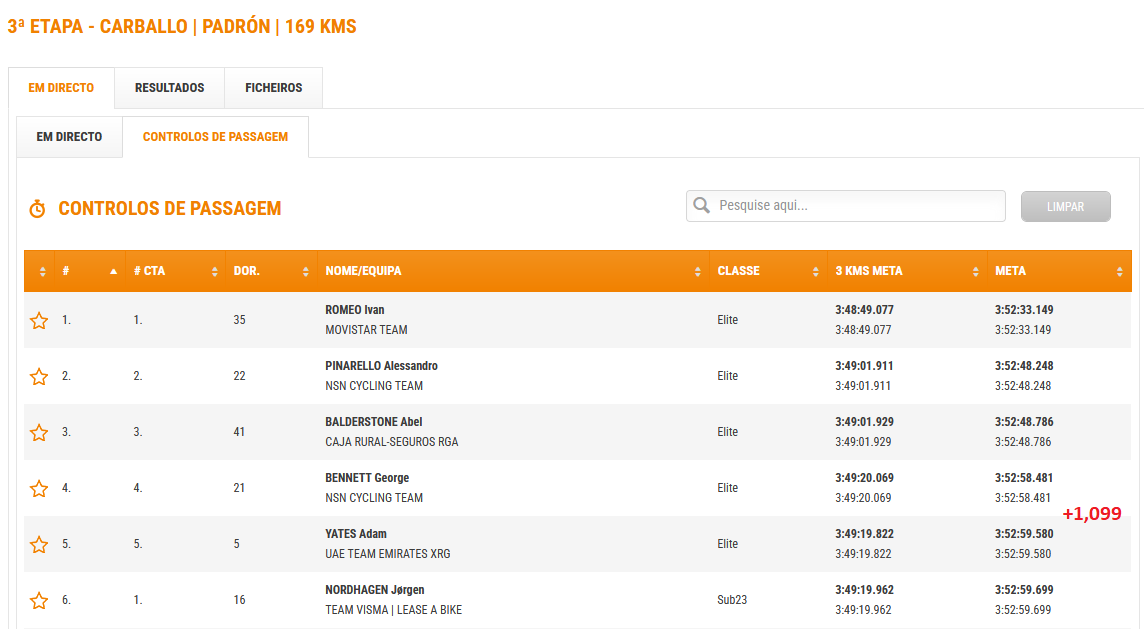Screen dimensions: 1148x630
Task: Sort riders by DOR. bib number column
Action: (270, 271)
